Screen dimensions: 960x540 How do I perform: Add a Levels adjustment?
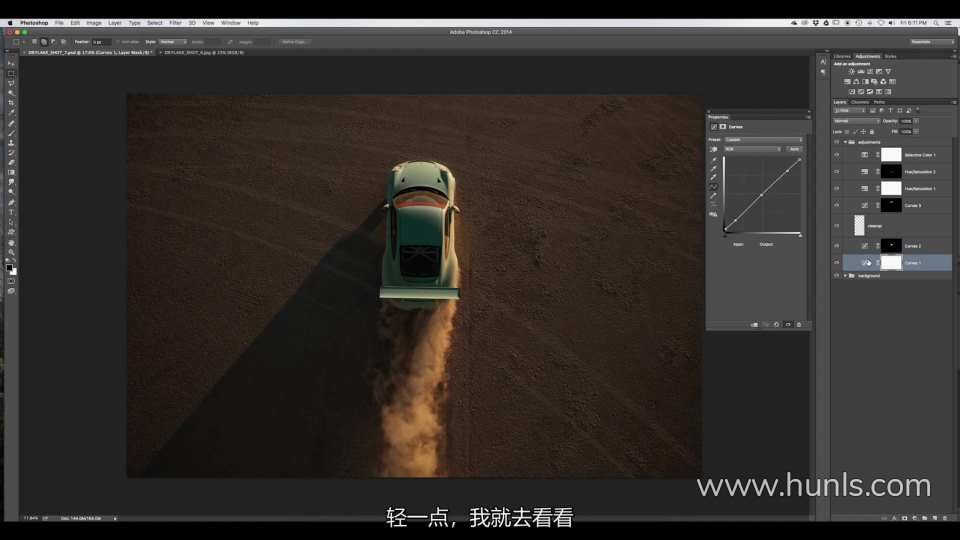coord(861,72)
